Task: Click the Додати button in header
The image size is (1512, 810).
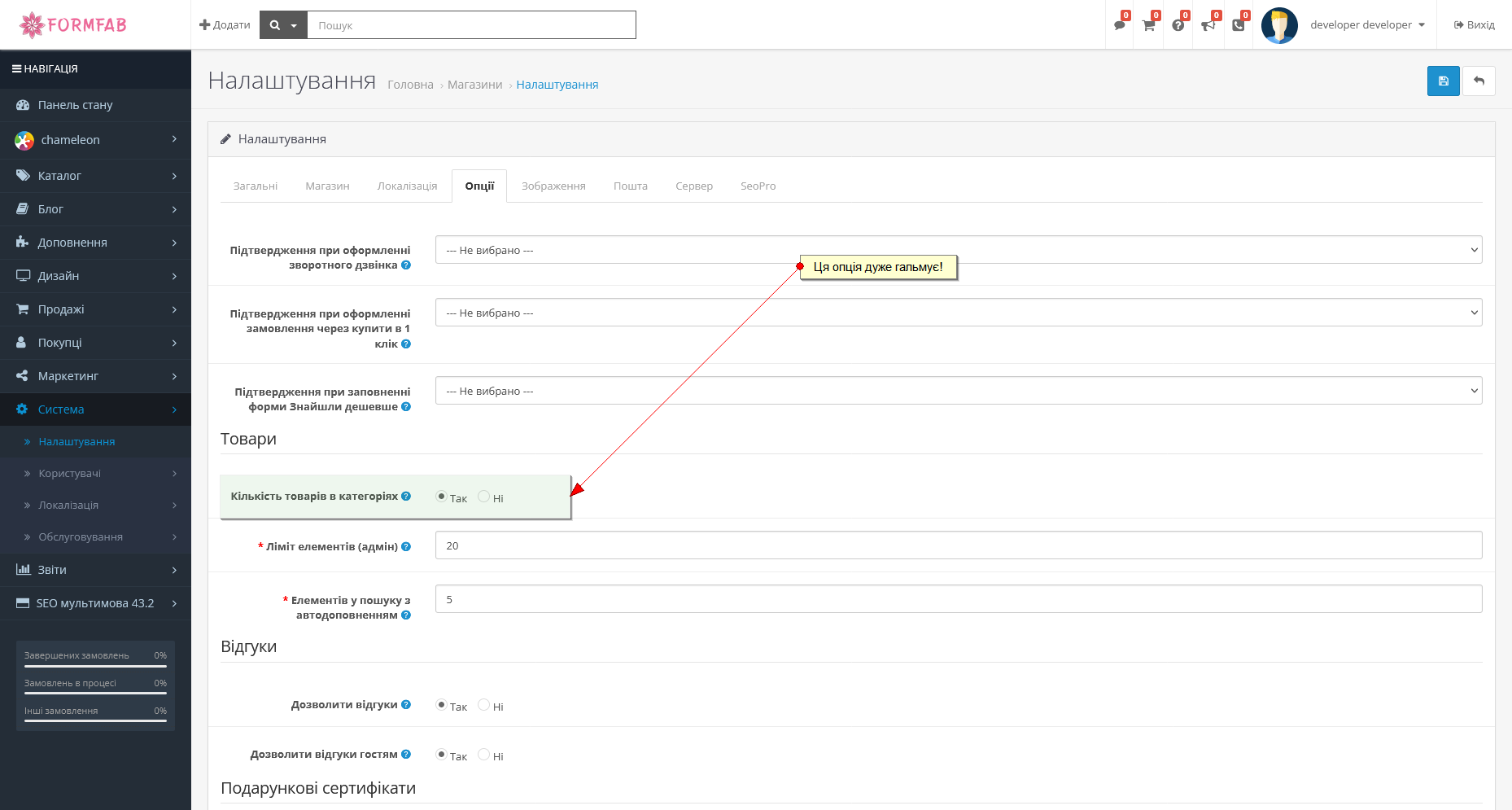Action: [225, 25]
